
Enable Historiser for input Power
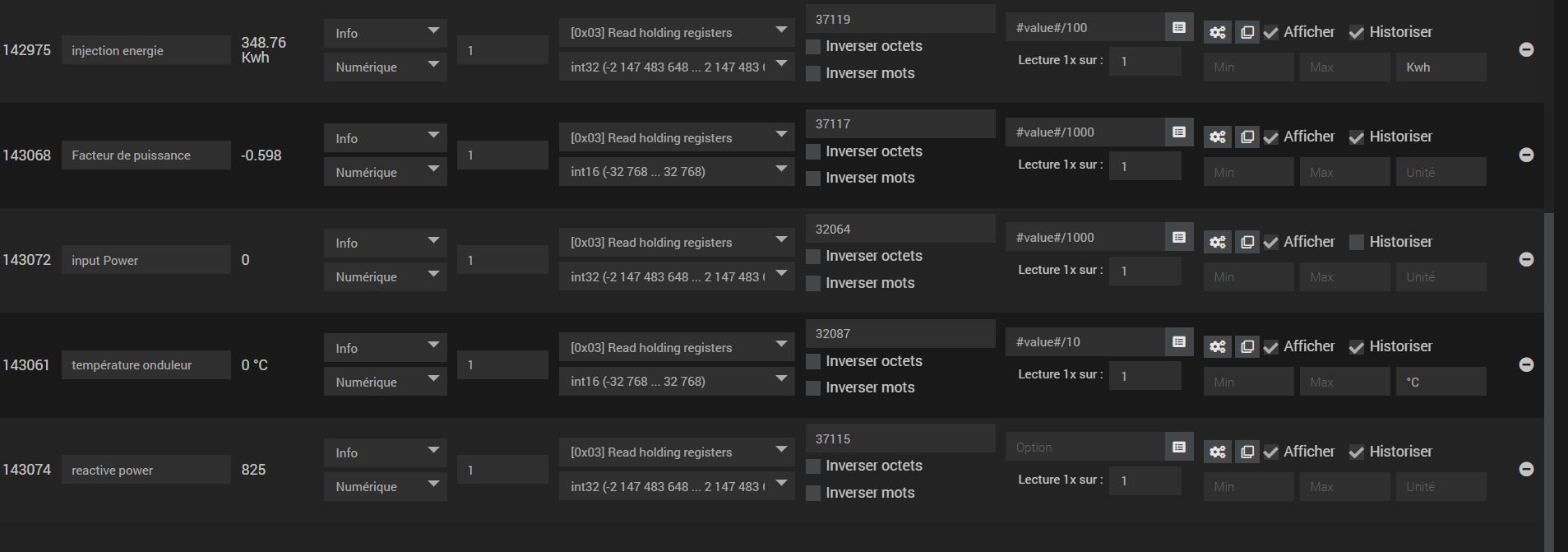click(1357, 242)
